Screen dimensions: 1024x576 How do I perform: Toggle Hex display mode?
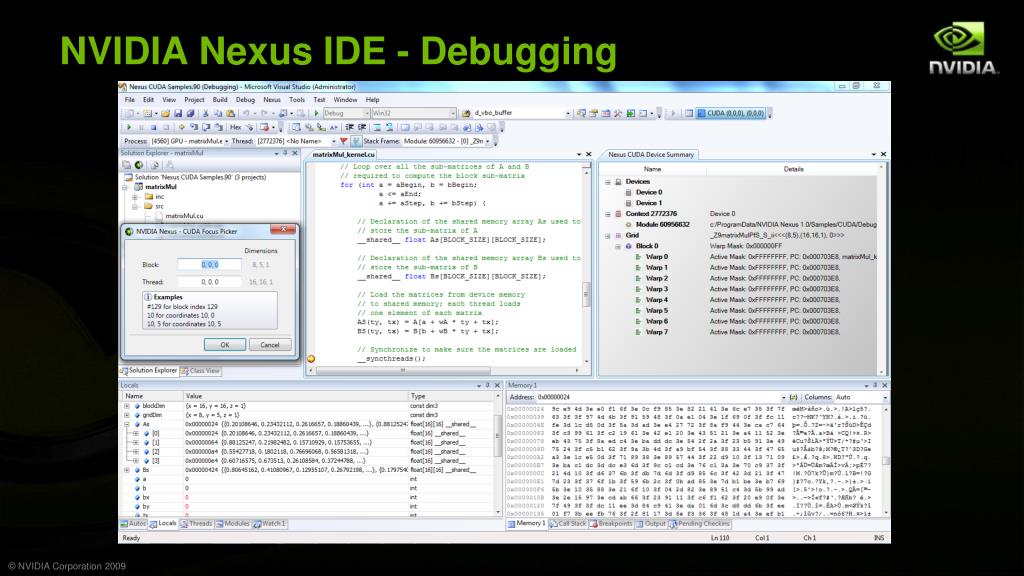pos(236,127)
